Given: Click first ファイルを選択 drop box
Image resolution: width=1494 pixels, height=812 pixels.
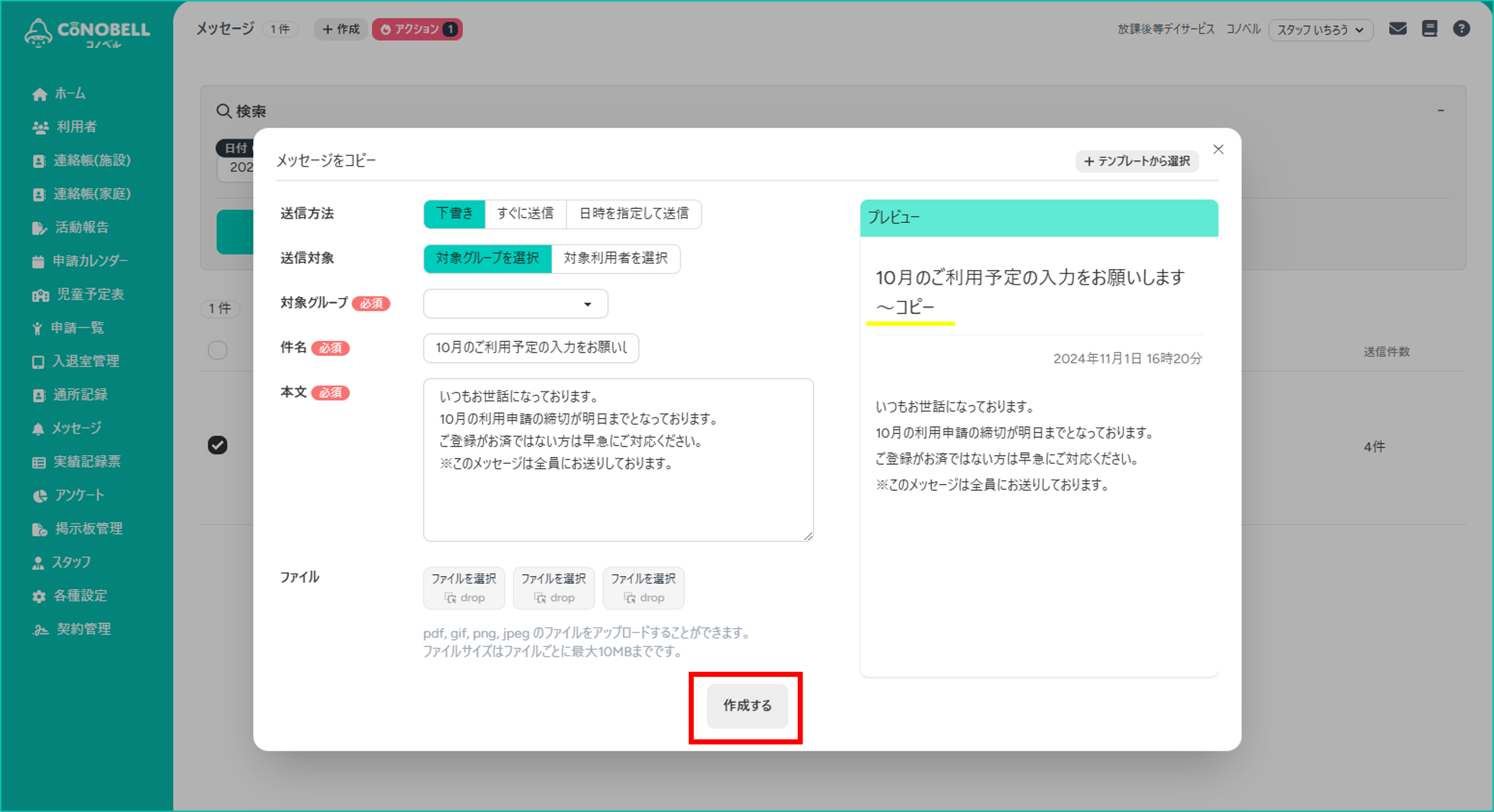Looking at the screenshot, I should pos(464,588).
